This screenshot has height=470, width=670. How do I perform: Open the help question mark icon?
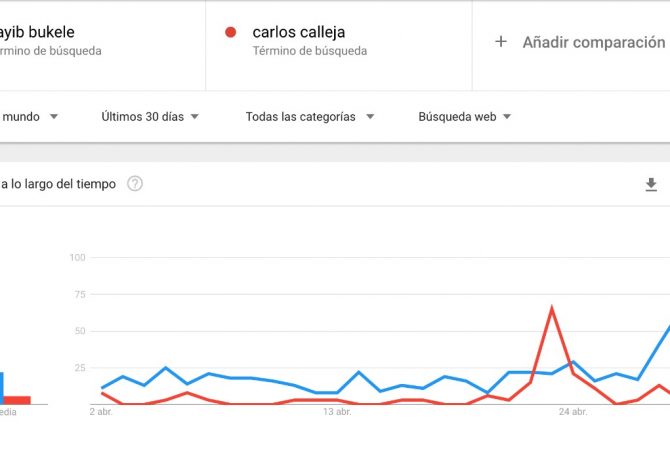click(135, 184)
